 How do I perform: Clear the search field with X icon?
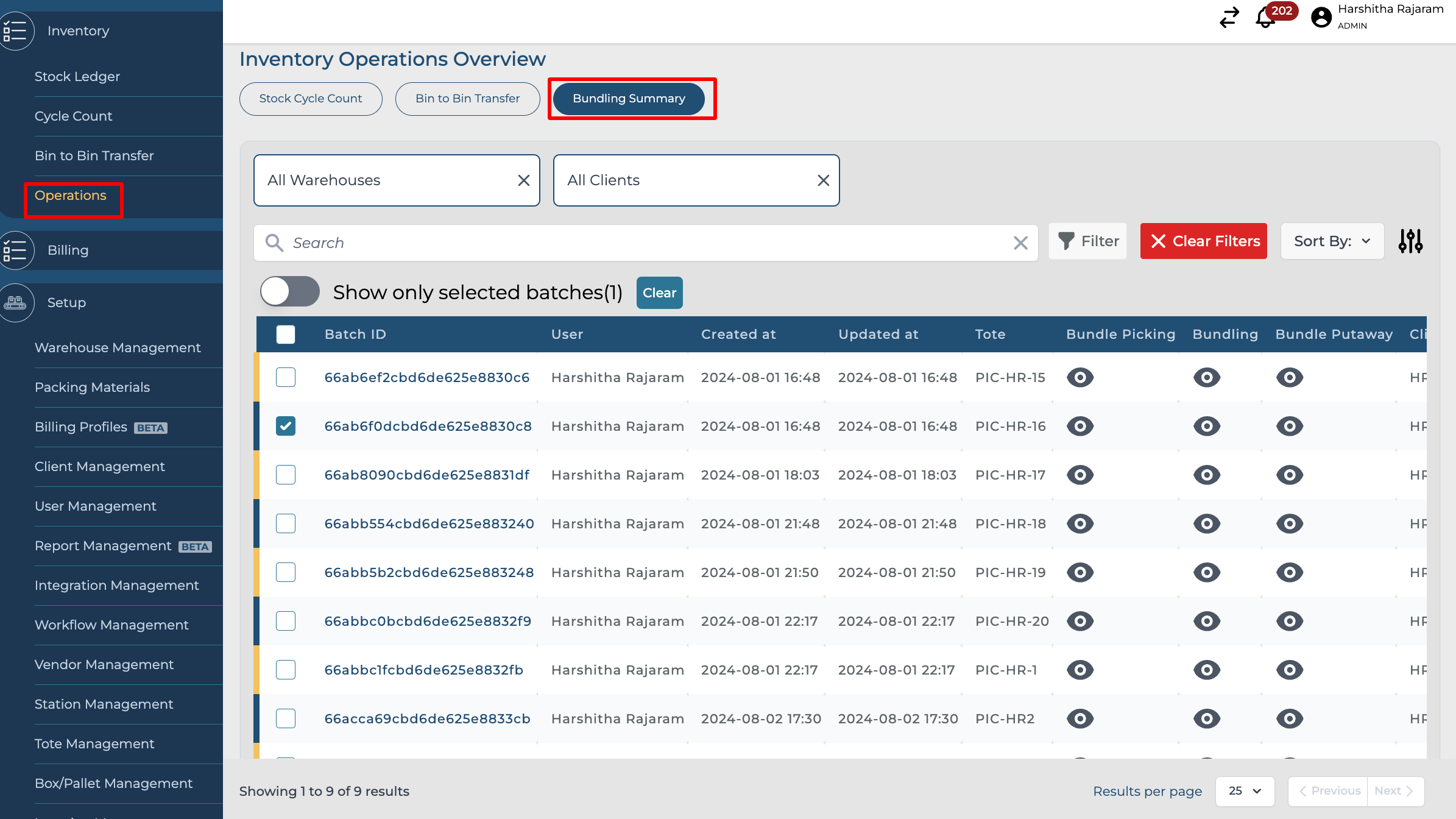[1020, 243]
